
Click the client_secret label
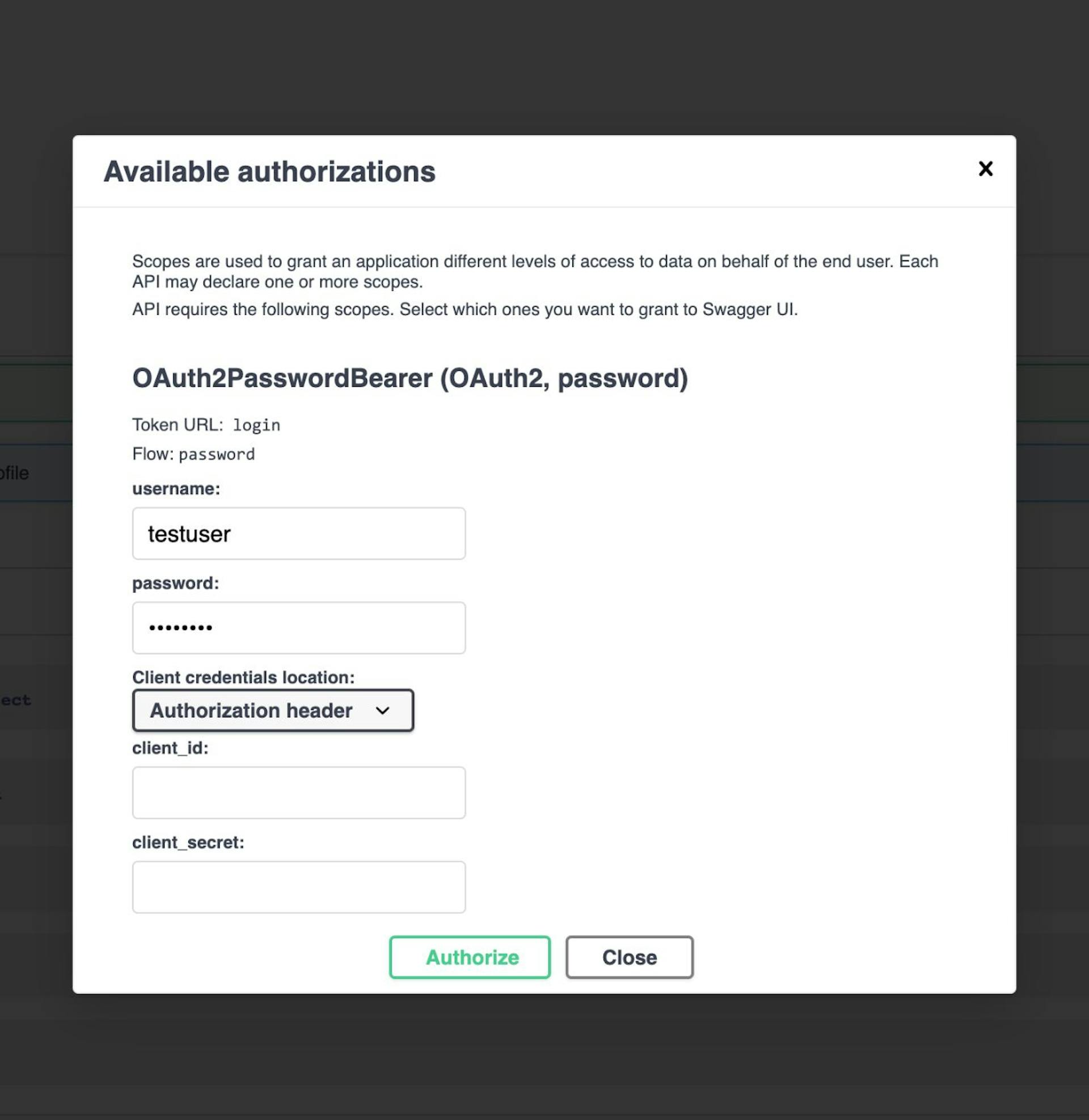coord(189,842)
